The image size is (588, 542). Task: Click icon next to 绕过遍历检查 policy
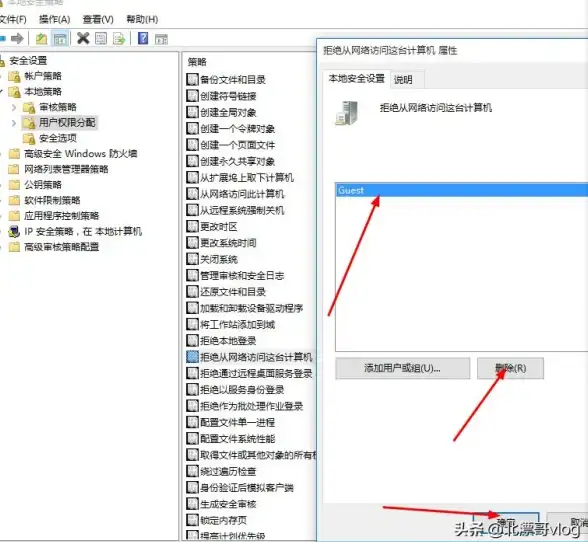point(192,471)
